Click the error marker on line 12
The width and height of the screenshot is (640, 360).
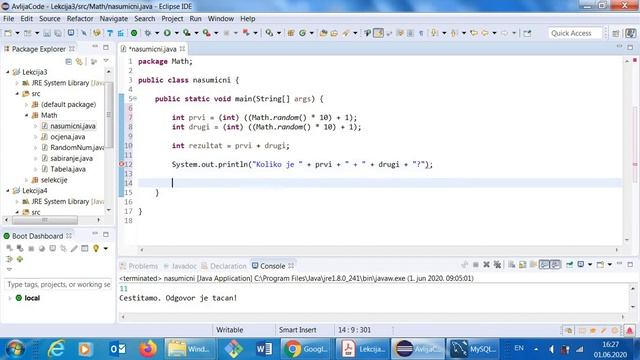click(121, 164)
